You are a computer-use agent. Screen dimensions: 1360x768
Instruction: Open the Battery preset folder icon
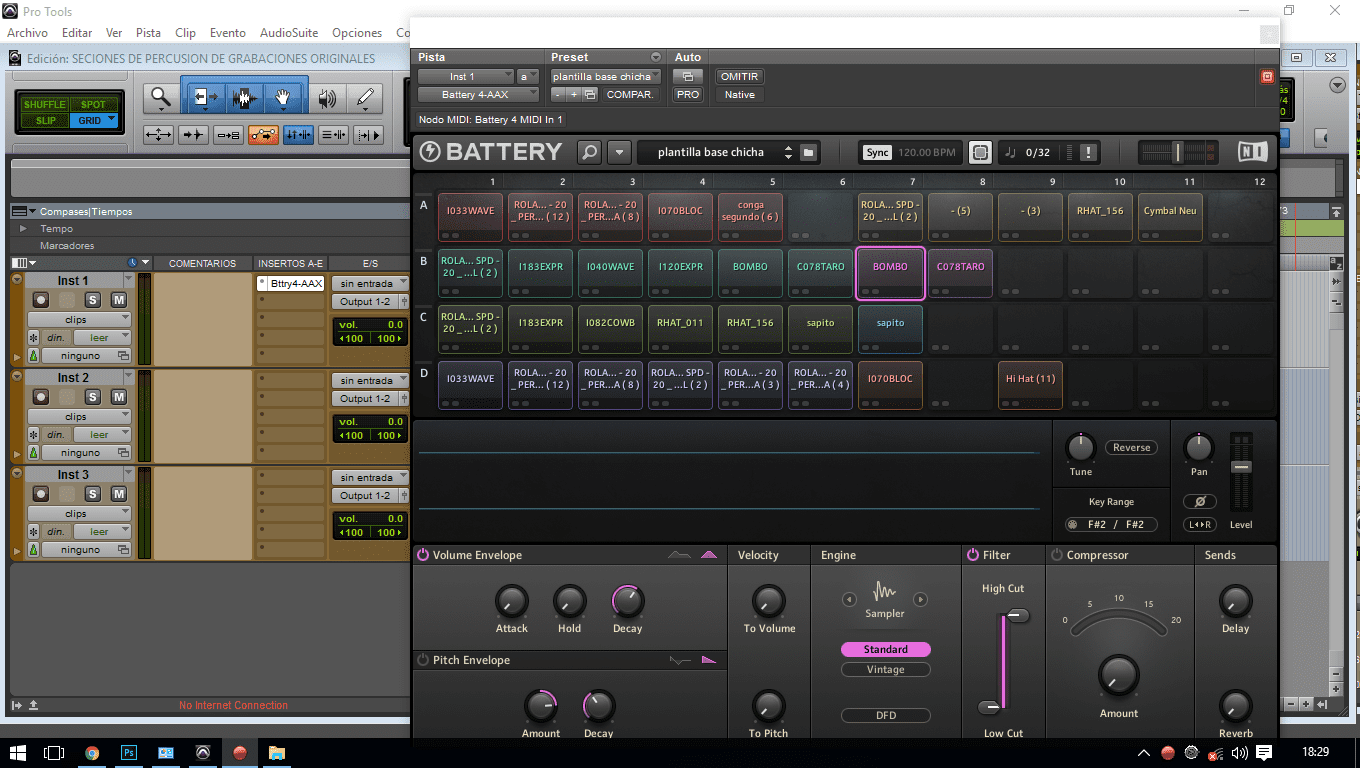coord(809,152)
